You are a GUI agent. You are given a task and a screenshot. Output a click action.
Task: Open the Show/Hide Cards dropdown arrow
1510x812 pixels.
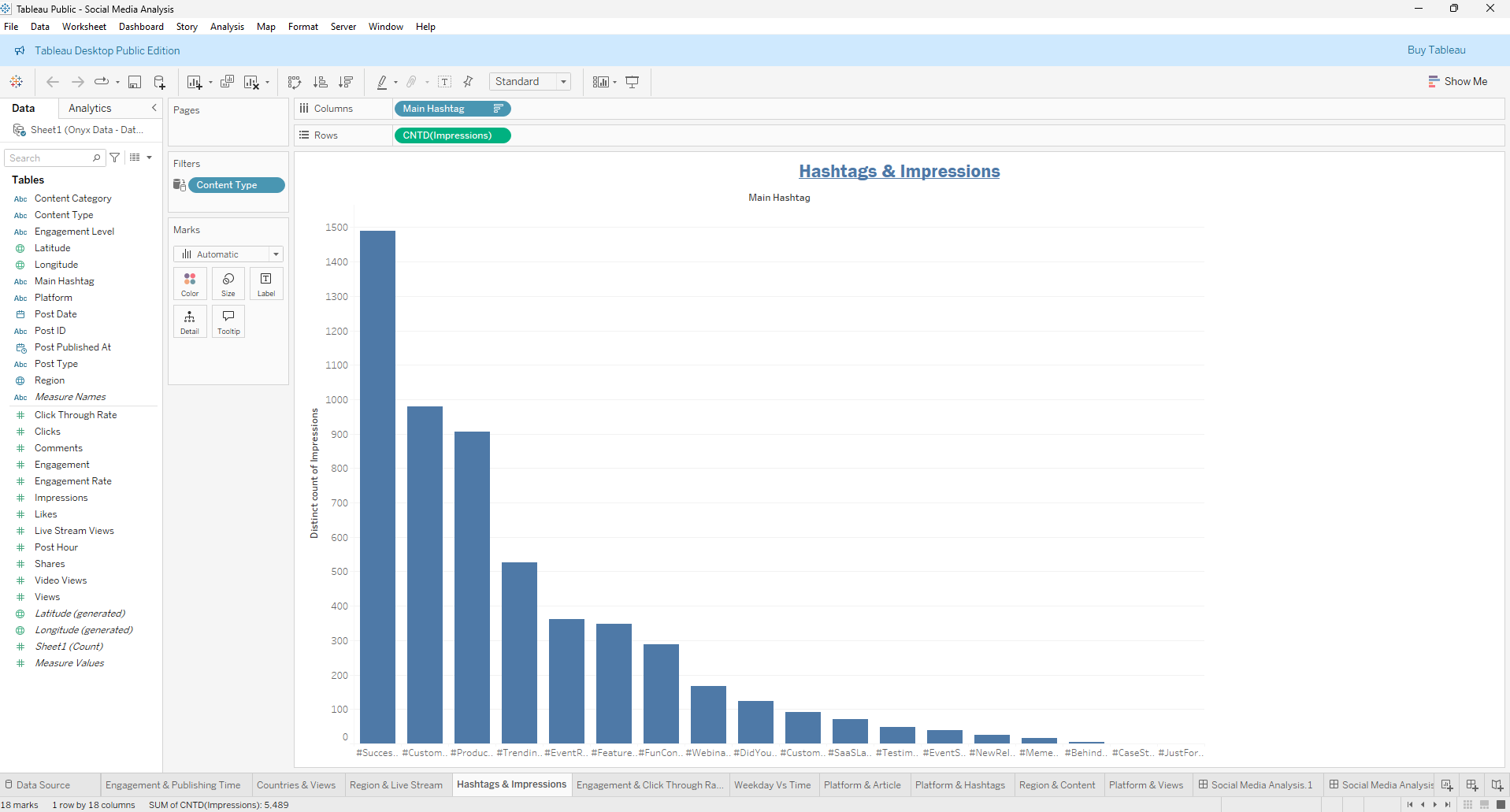point(614,83)
